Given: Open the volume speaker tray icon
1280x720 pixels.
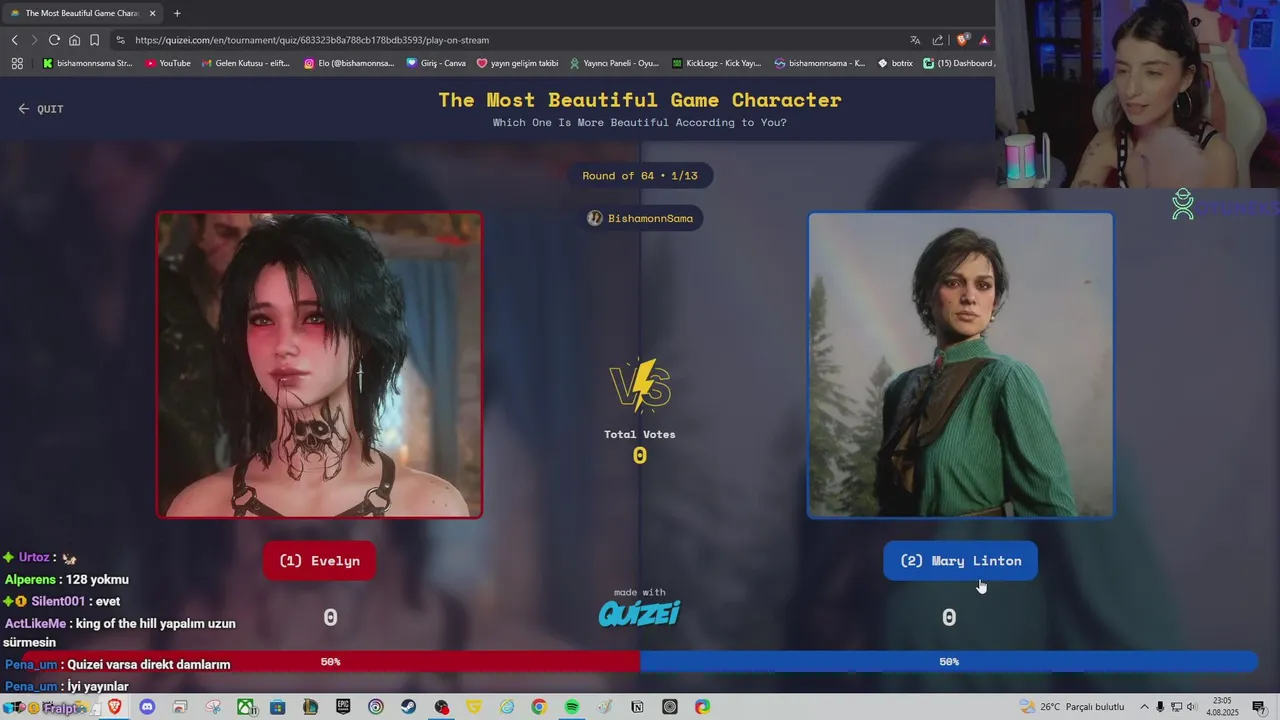Looking at the screenshot, I should click(x=1192, y=707).
